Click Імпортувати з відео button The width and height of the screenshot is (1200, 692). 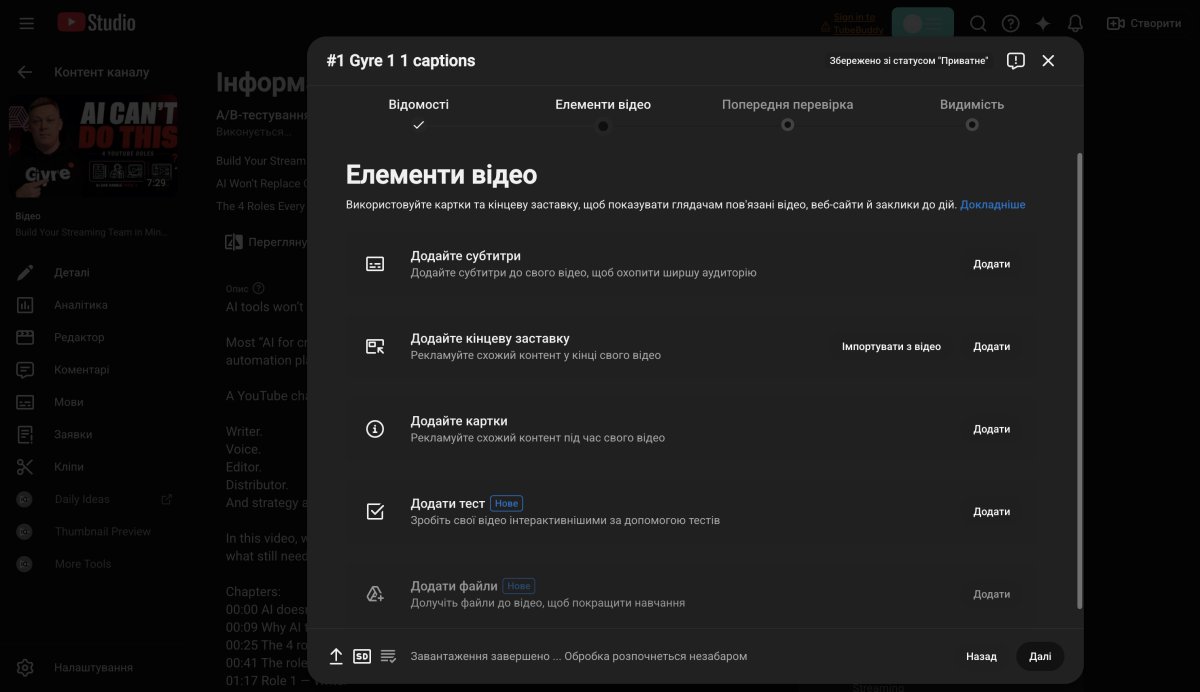[891, 347]
